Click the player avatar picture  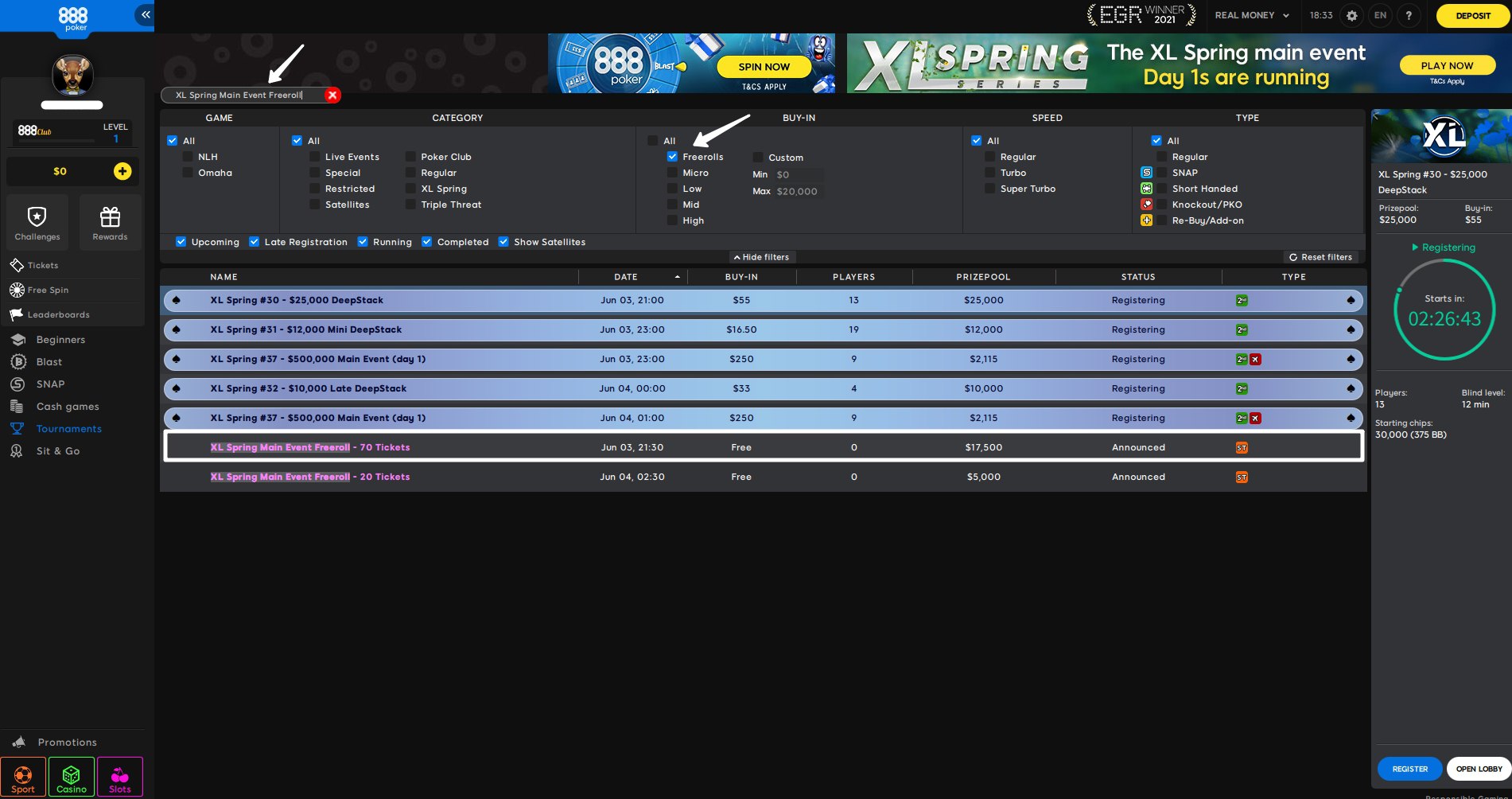pos(72,76)
